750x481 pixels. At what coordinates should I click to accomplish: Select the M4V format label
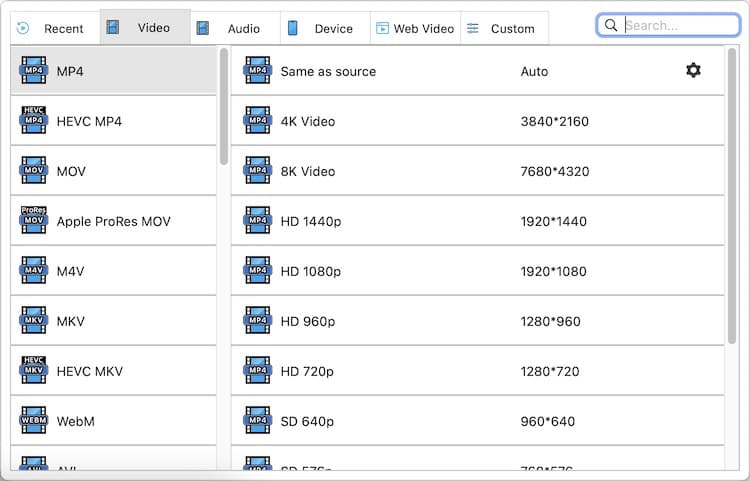pyautogui.click(x=70, y=272)
